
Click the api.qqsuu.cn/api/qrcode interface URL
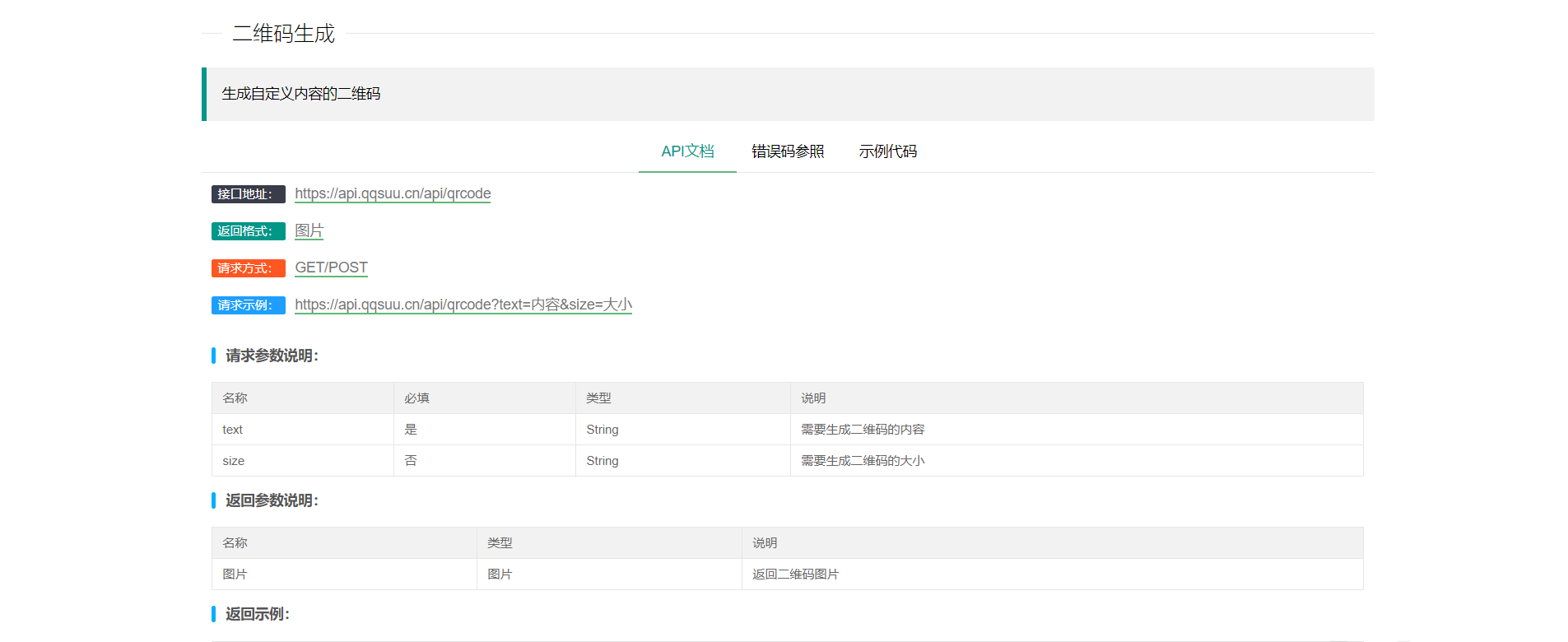coord(393,193)
